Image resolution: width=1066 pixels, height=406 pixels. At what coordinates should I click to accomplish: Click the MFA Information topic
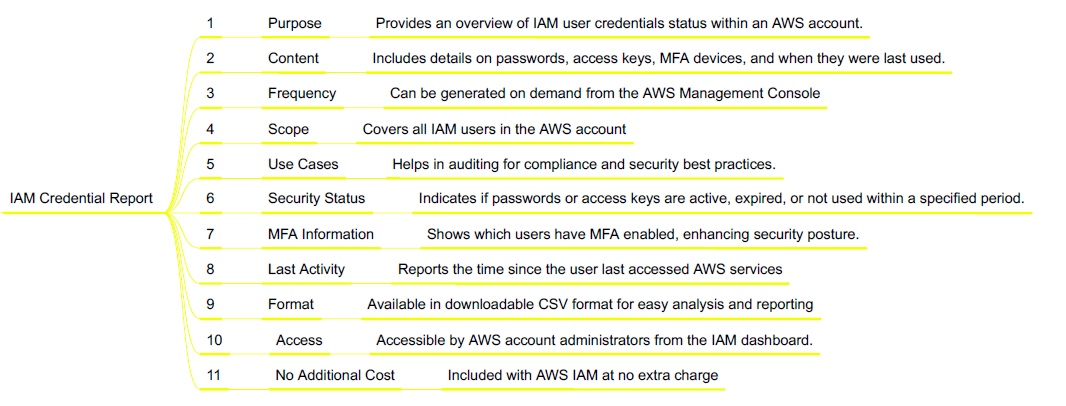pos(320,234)
